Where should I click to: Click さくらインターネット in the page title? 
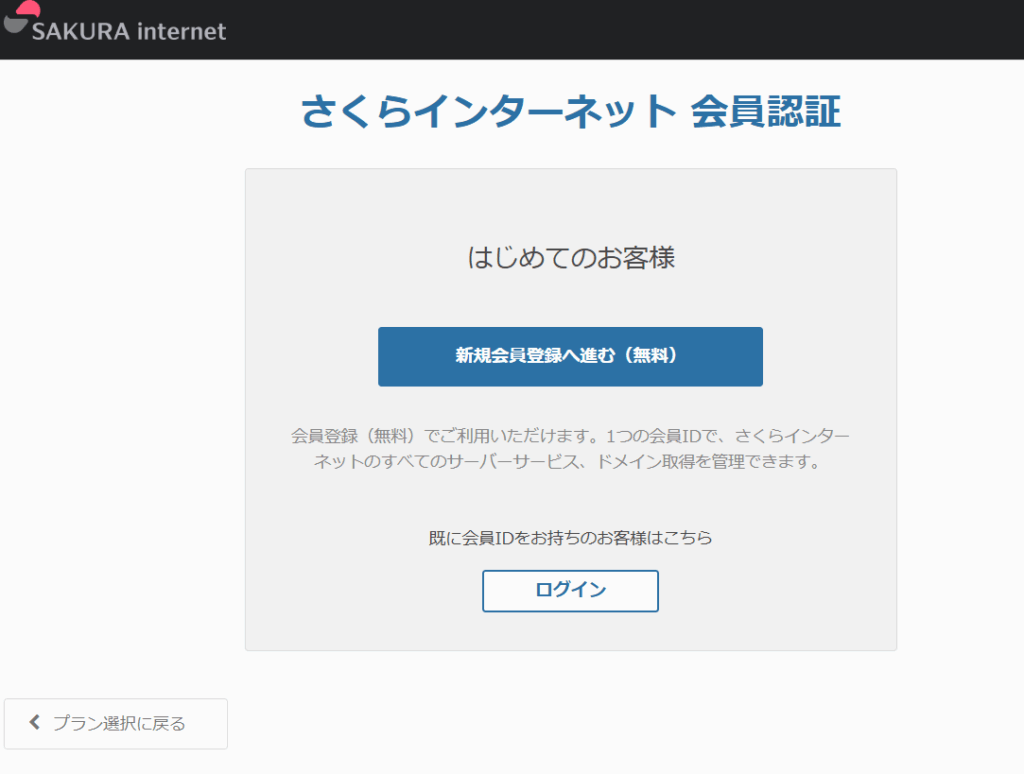[x=489, y=113]
